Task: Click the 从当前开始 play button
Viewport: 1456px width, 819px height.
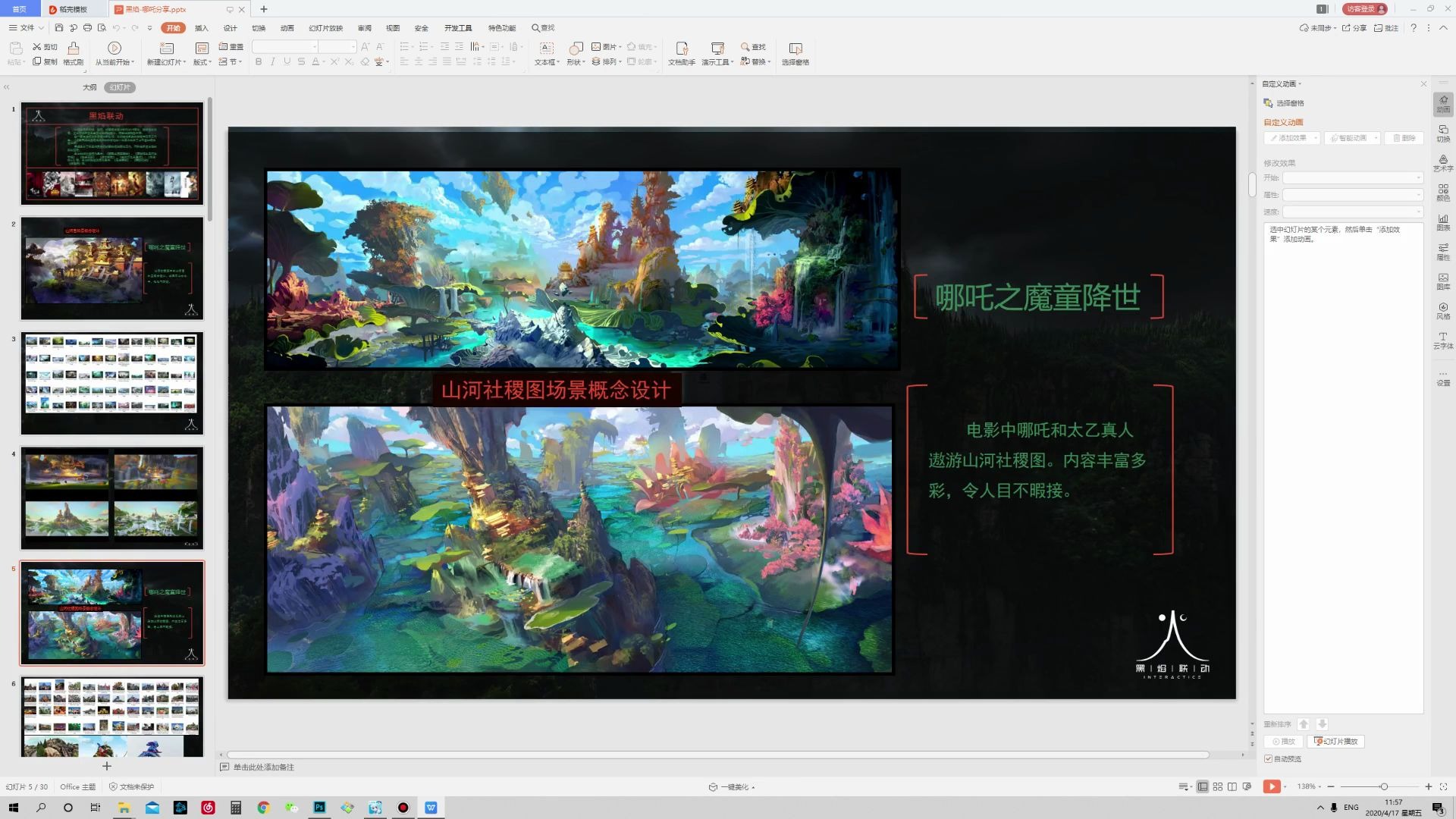Action: (x=115, y=53)
